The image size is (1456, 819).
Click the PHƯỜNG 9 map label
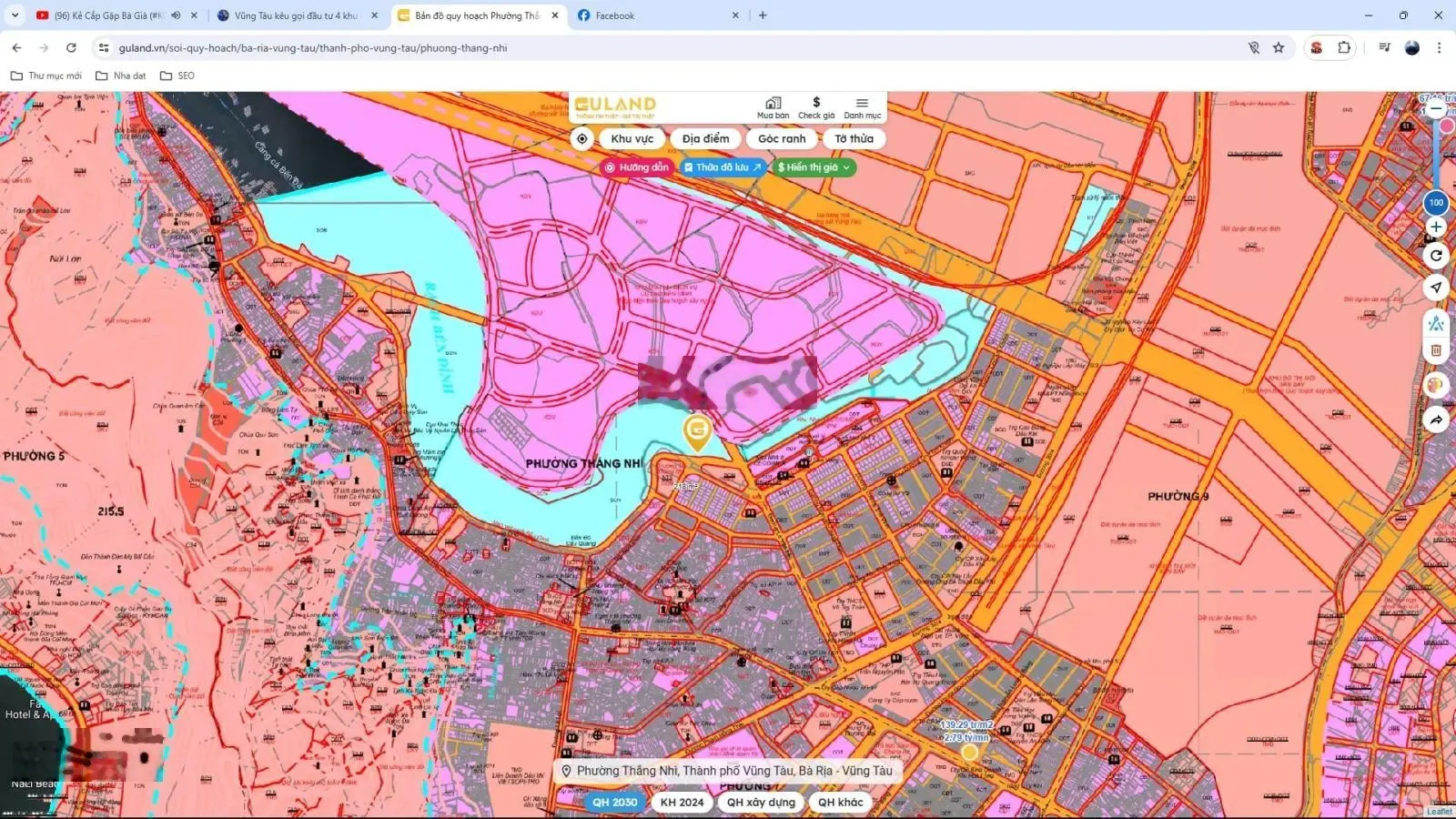pos(1178,497)
